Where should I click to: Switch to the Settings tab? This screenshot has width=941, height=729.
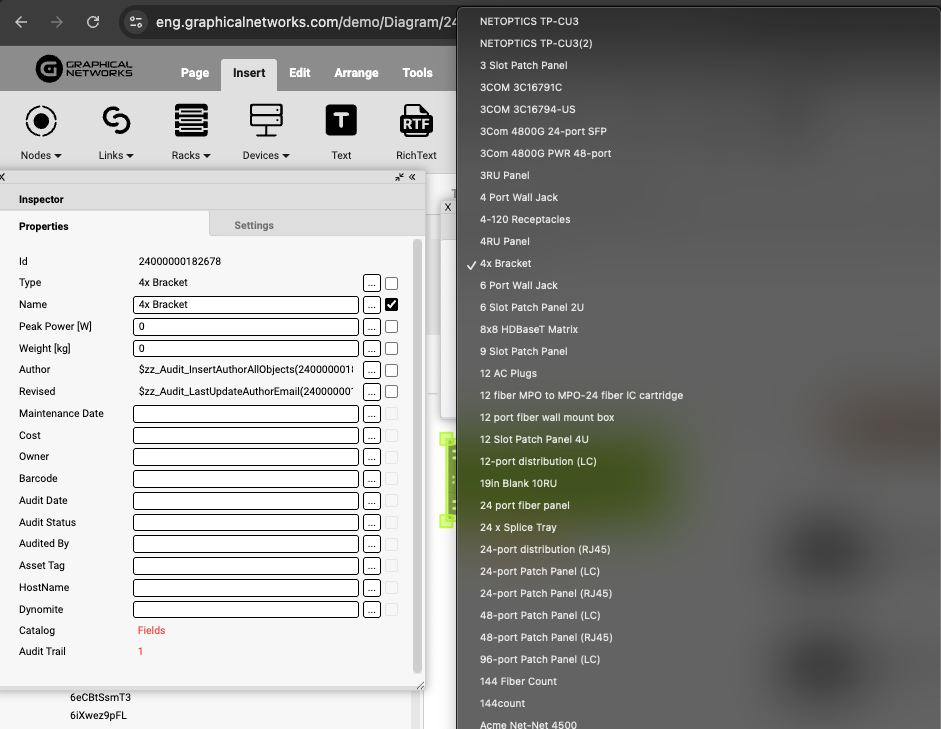254,226
